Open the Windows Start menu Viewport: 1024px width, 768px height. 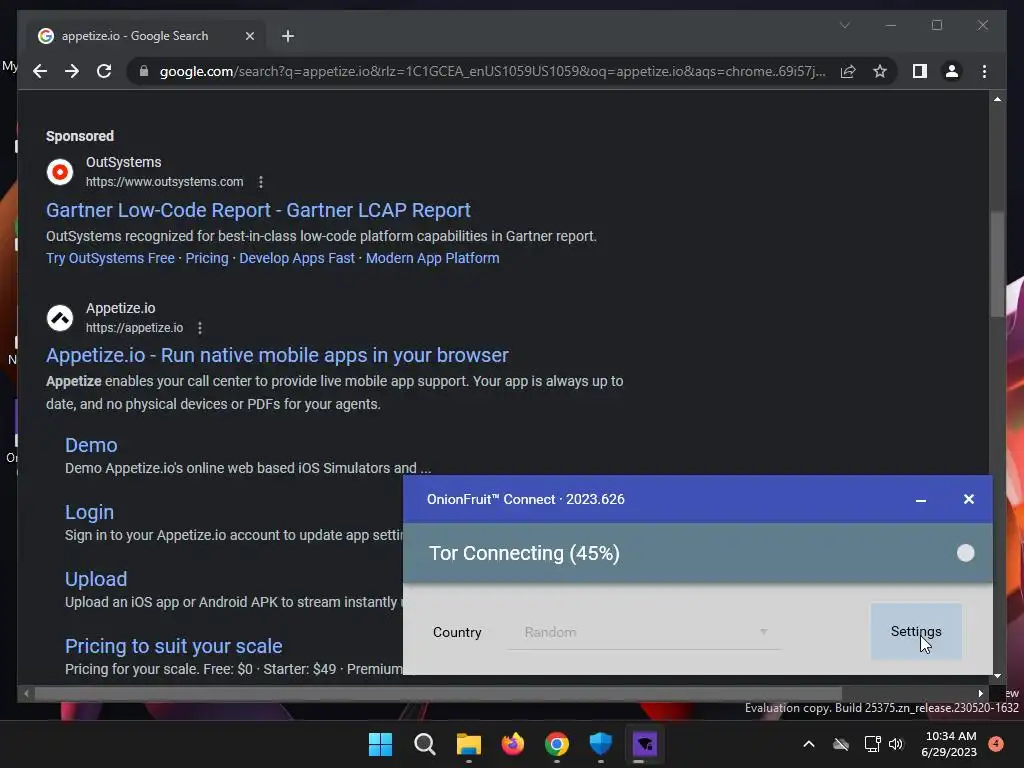point(381,744)
